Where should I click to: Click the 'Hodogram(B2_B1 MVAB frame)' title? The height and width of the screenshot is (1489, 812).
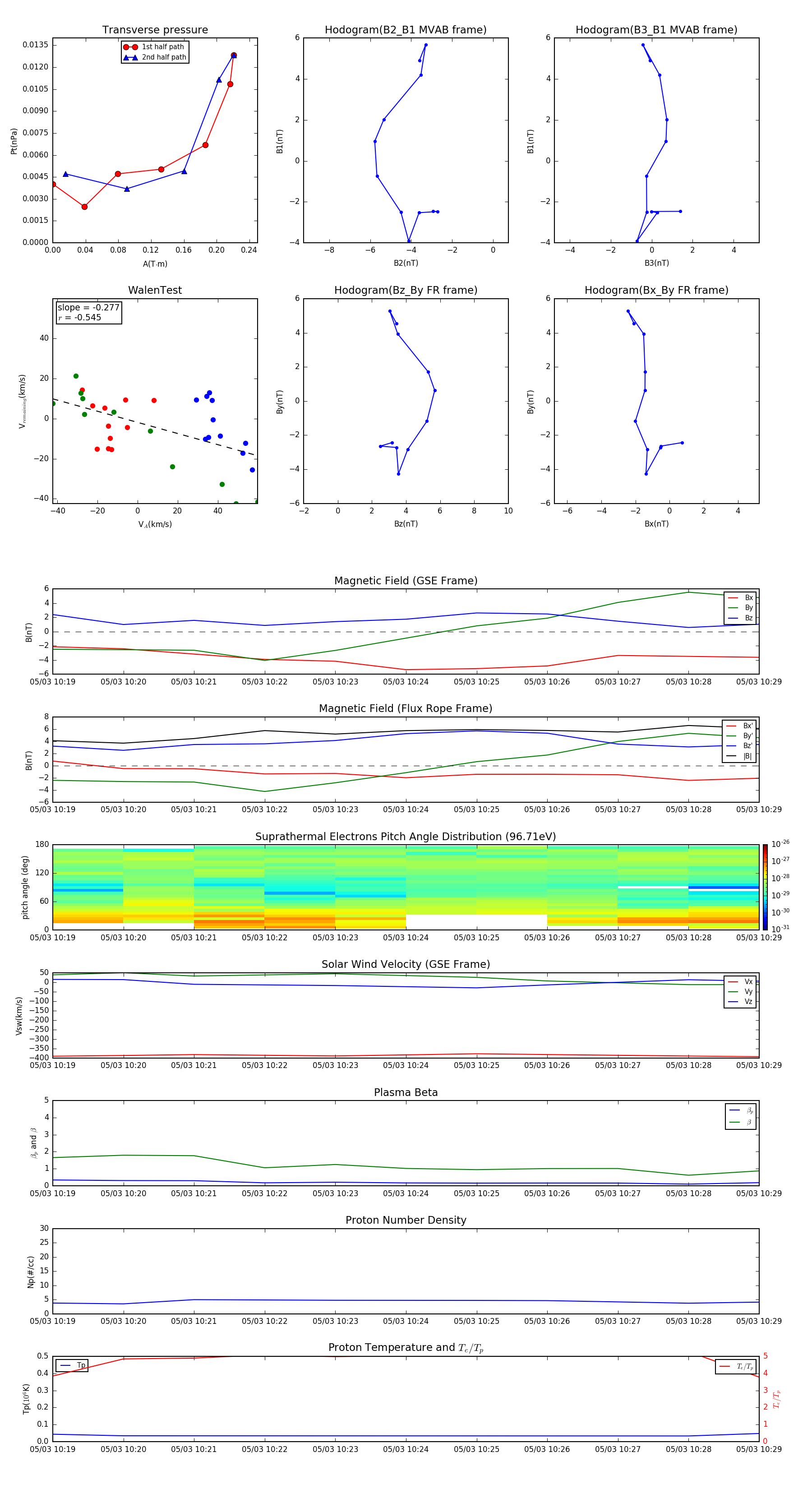pos(406,30)
